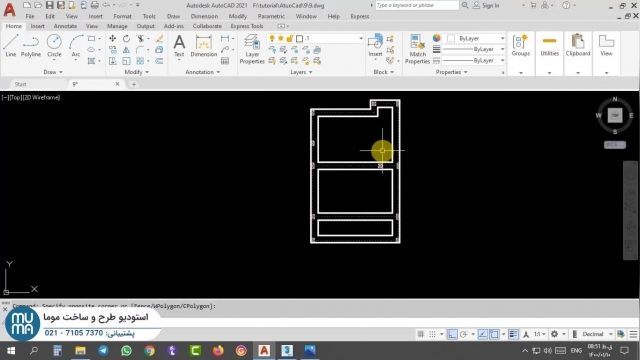Expand the Layers panel
The height and width of the screenshot is (360, 640).
(301, 72)
